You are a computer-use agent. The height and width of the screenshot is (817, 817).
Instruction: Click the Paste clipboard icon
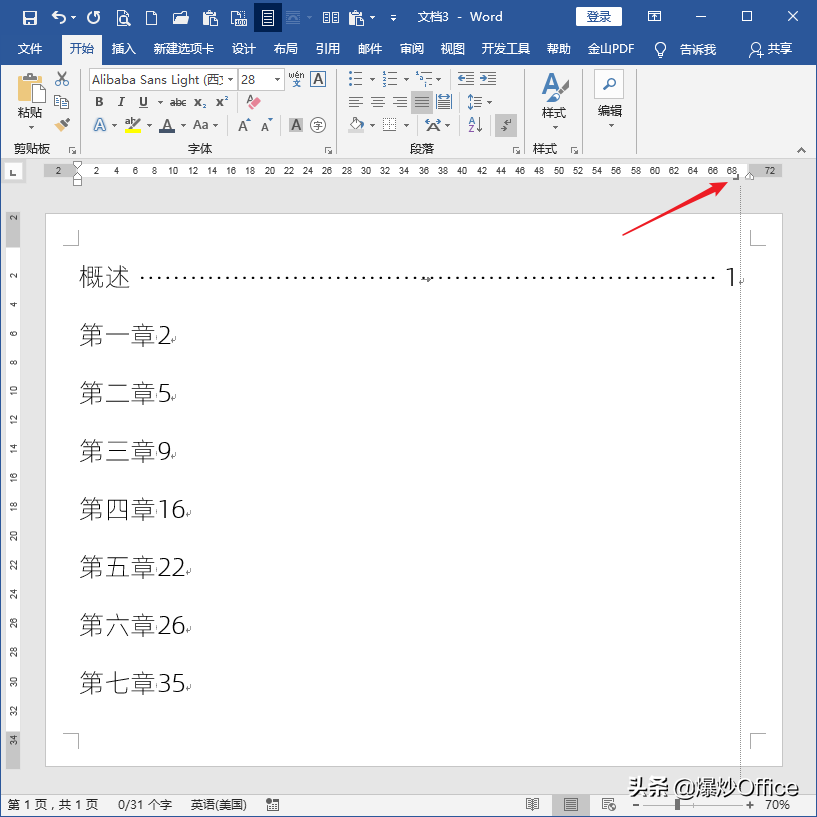pyautogui.click(x=31, y=88)
